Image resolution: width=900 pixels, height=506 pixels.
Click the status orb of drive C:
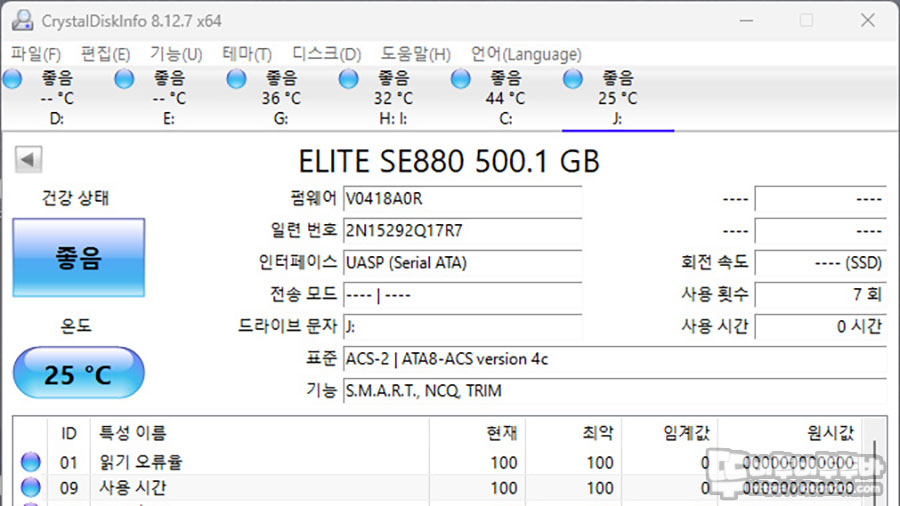[460, 79]
